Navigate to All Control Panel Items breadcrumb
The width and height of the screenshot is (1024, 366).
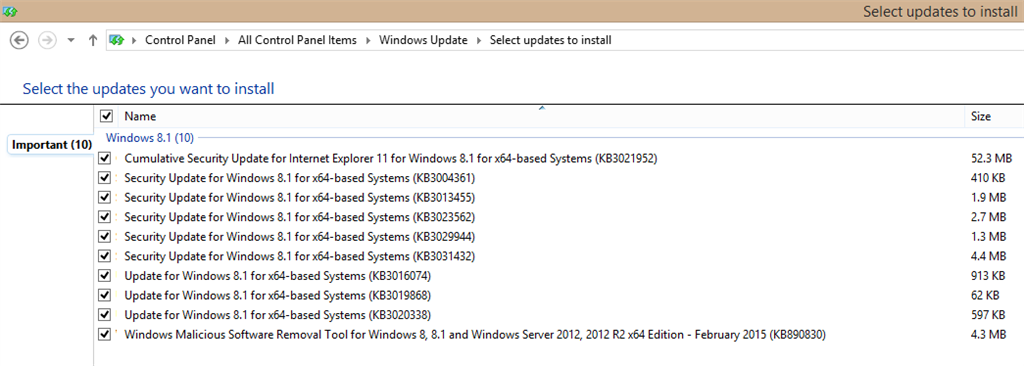(x=297, y=41)
